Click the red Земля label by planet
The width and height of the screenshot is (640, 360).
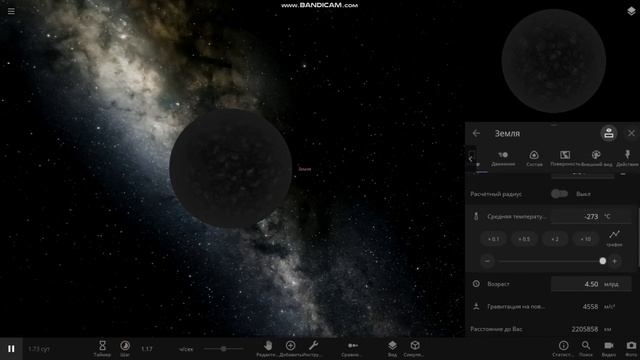click(x=304, y=169)
